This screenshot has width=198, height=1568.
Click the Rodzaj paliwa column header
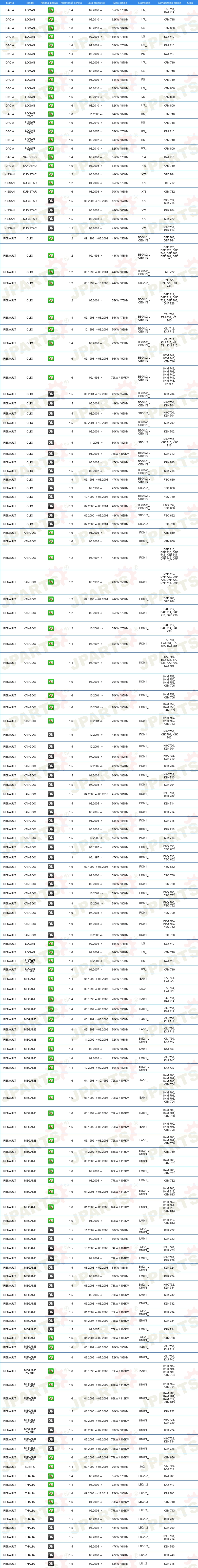point(49,3)
